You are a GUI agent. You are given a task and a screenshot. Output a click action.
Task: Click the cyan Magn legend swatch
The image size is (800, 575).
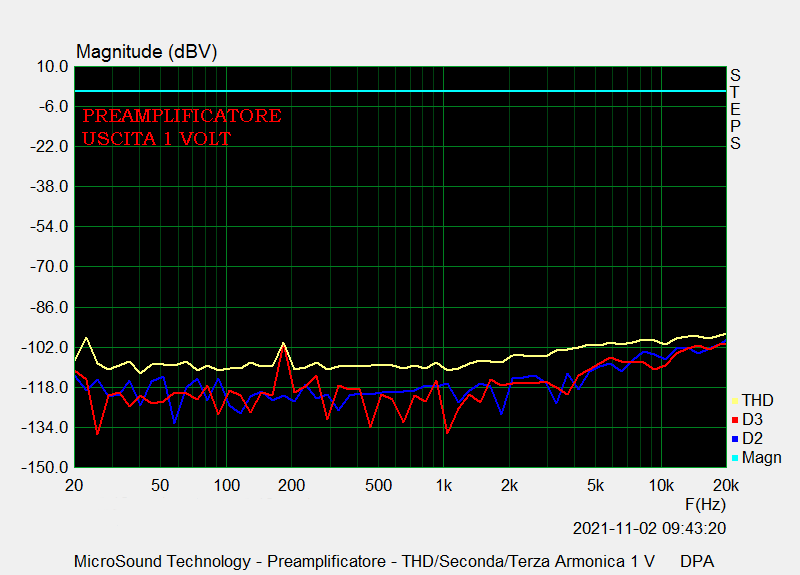point(735,458)
